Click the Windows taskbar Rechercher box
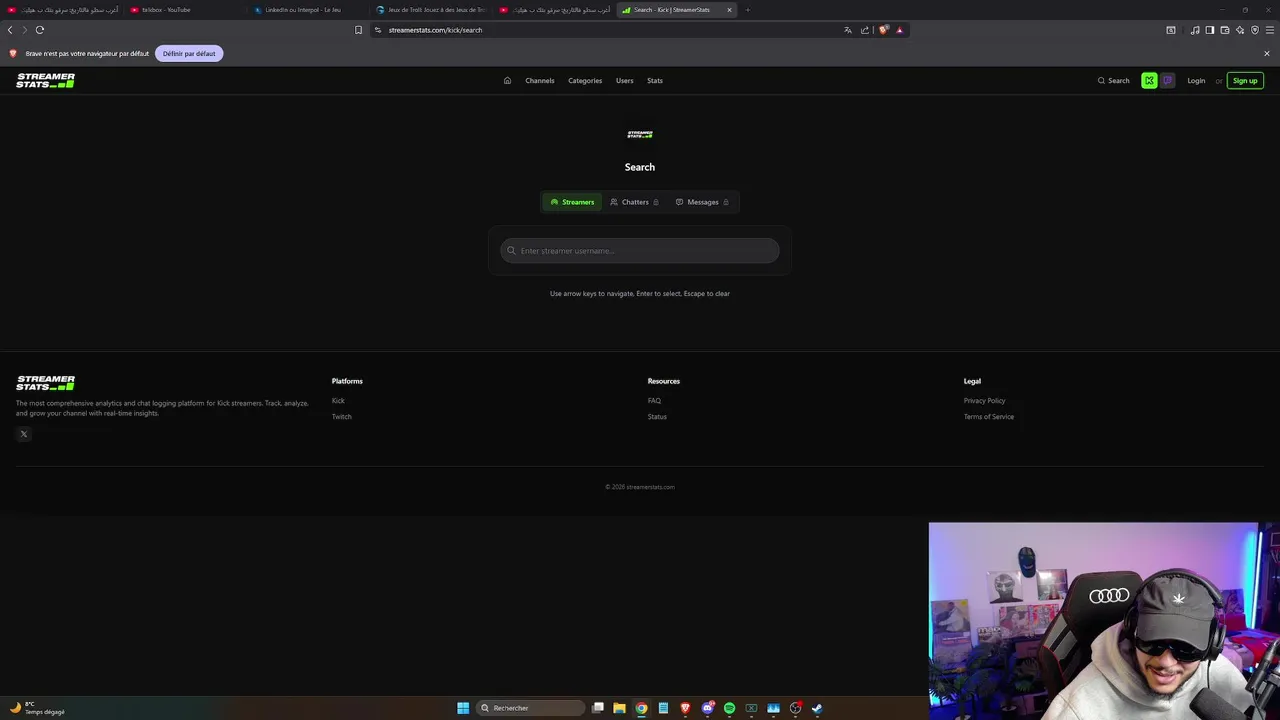1280x720 pixels. tap(530, 708)
